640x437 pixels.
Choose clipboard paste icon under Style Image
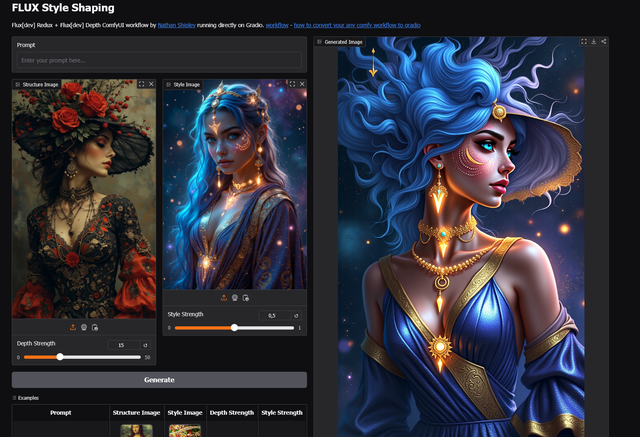coord(246,298)
